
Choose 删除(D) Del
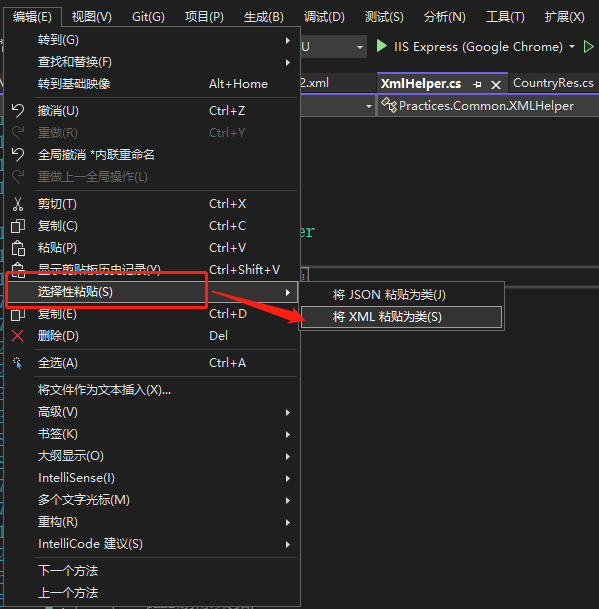click(152, 336)
